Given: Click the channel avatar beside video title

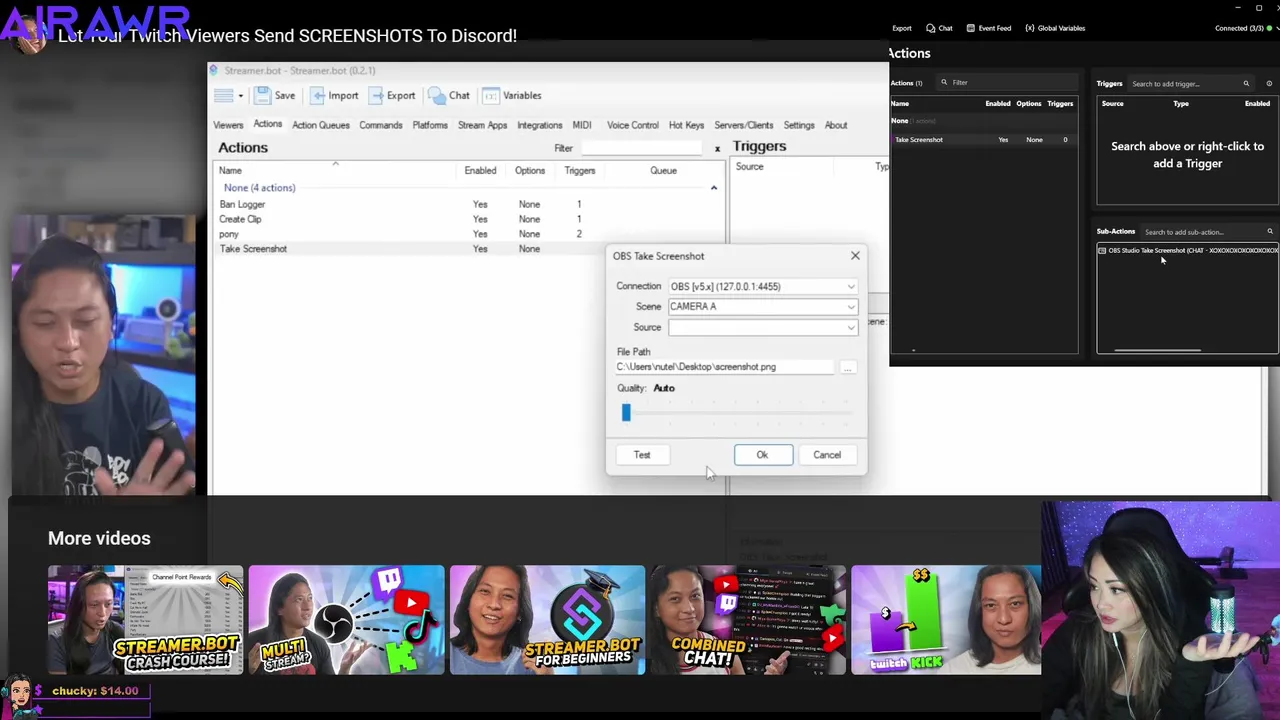Looking at the screenshot, I should pos(30,35).
